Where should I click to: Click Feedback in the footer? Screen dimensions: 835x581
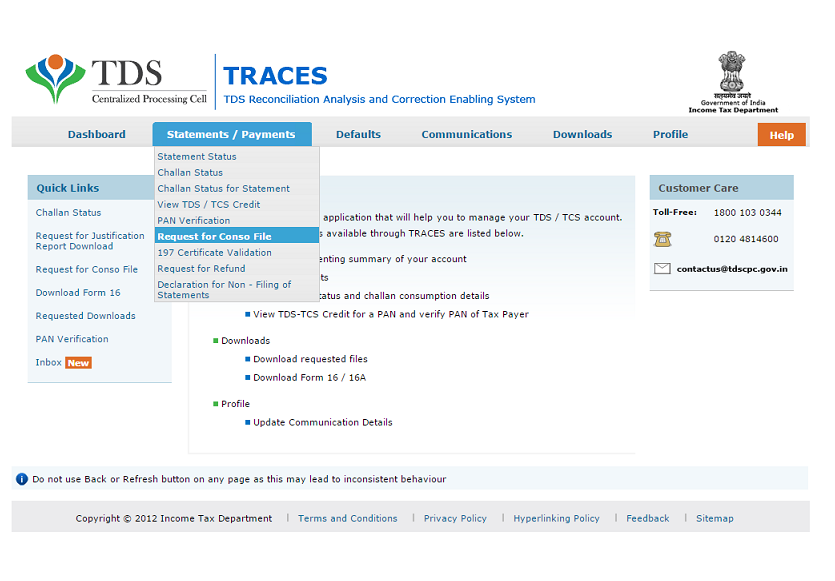pyautogui.click(x=648, y=518)
